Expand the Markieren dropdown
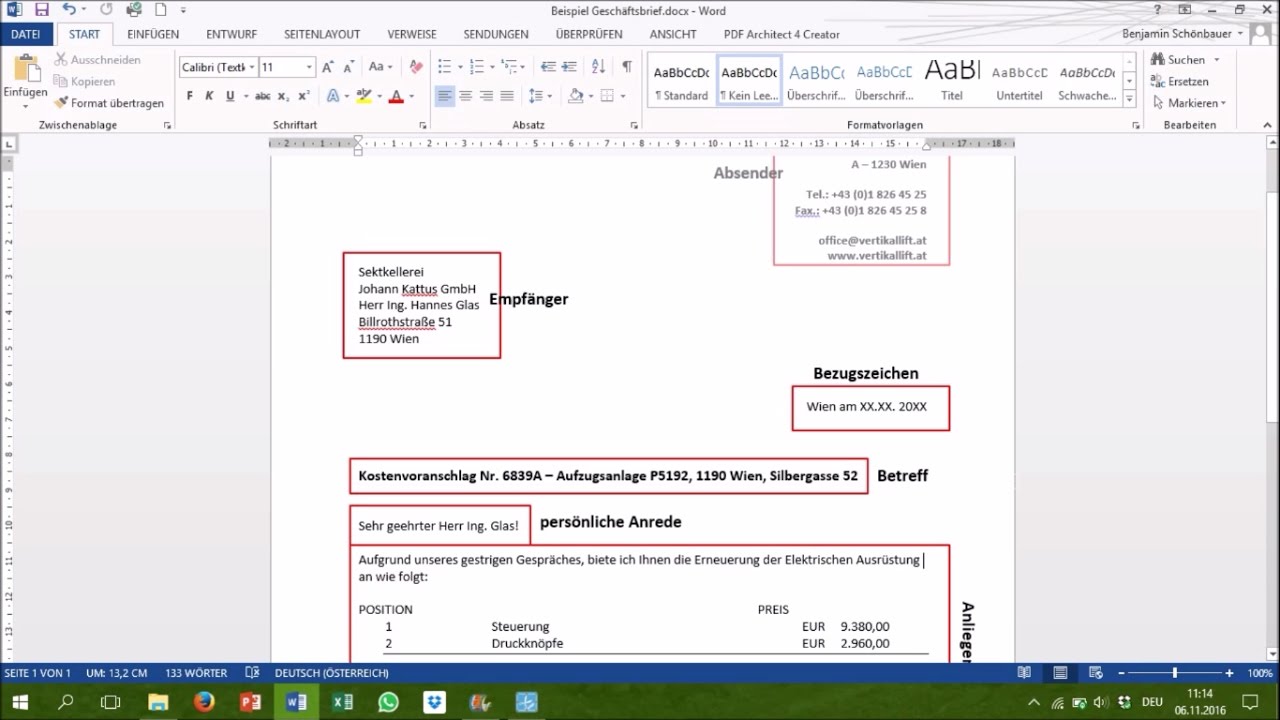Screen dimensions: 1280x720 click(x=1190, y=103)
